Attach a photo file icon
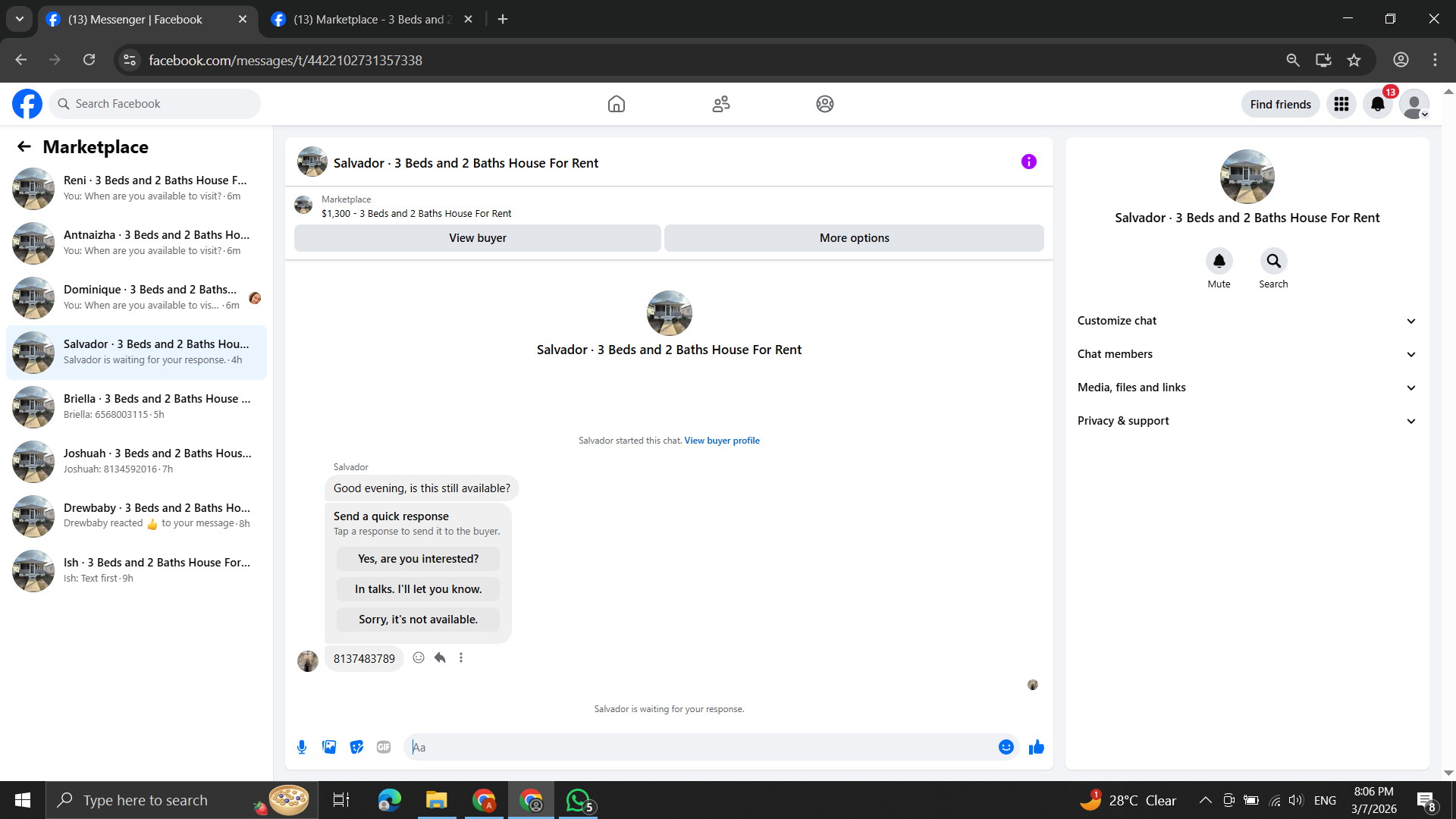 click(329, 747)
